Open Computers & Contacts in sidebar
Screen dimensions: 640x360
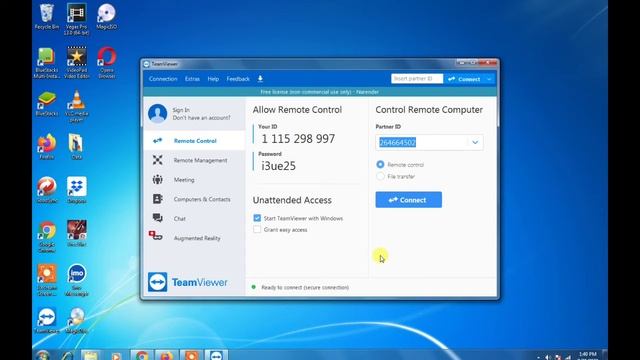[194, 199]
